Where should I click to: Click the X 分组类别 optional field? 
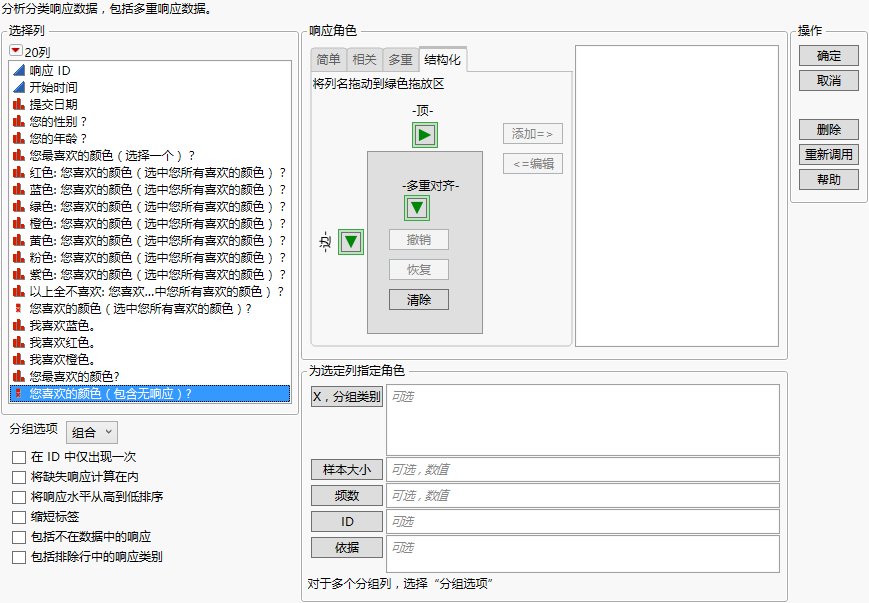(582, 420)
